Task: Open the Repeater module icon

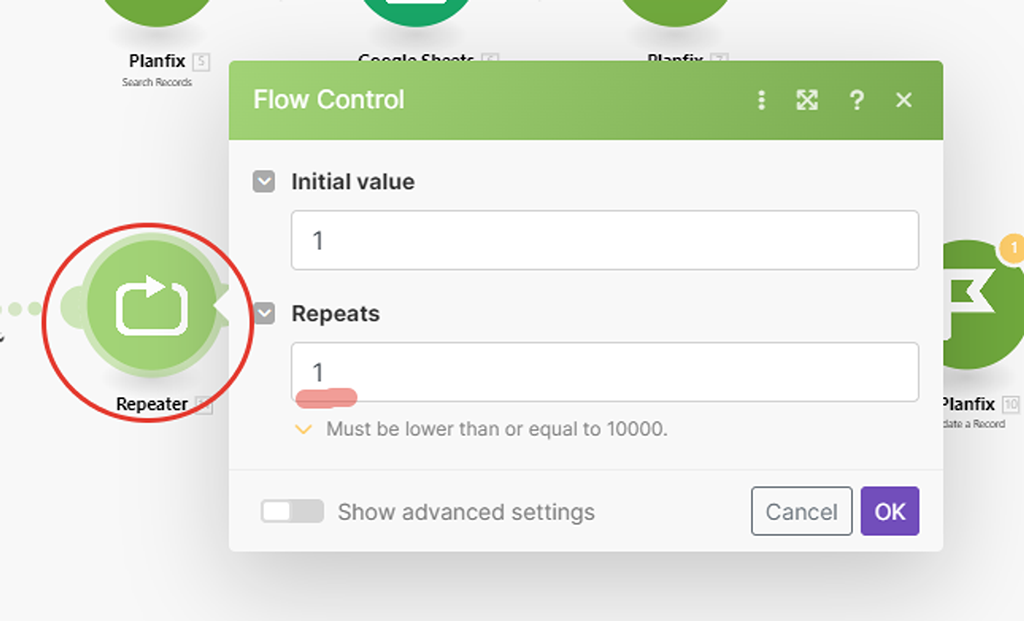Action: click(x=152, y=306)
